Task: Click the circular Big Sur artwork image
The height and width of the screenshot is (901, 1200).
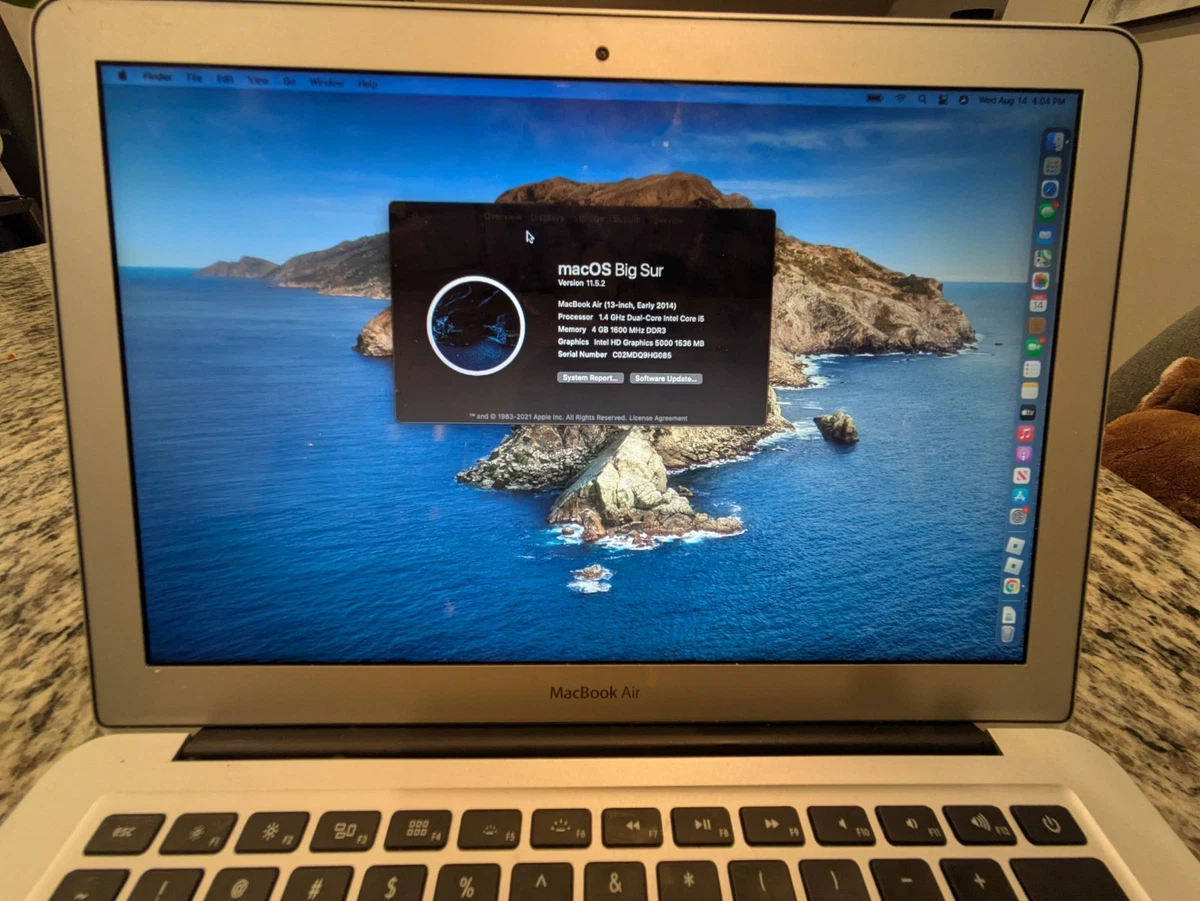Action: pyautogui.click(x=475, y=327)
